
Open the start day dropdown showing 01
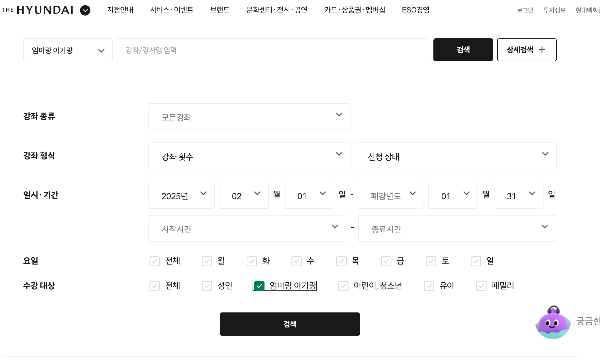[309, 195]
